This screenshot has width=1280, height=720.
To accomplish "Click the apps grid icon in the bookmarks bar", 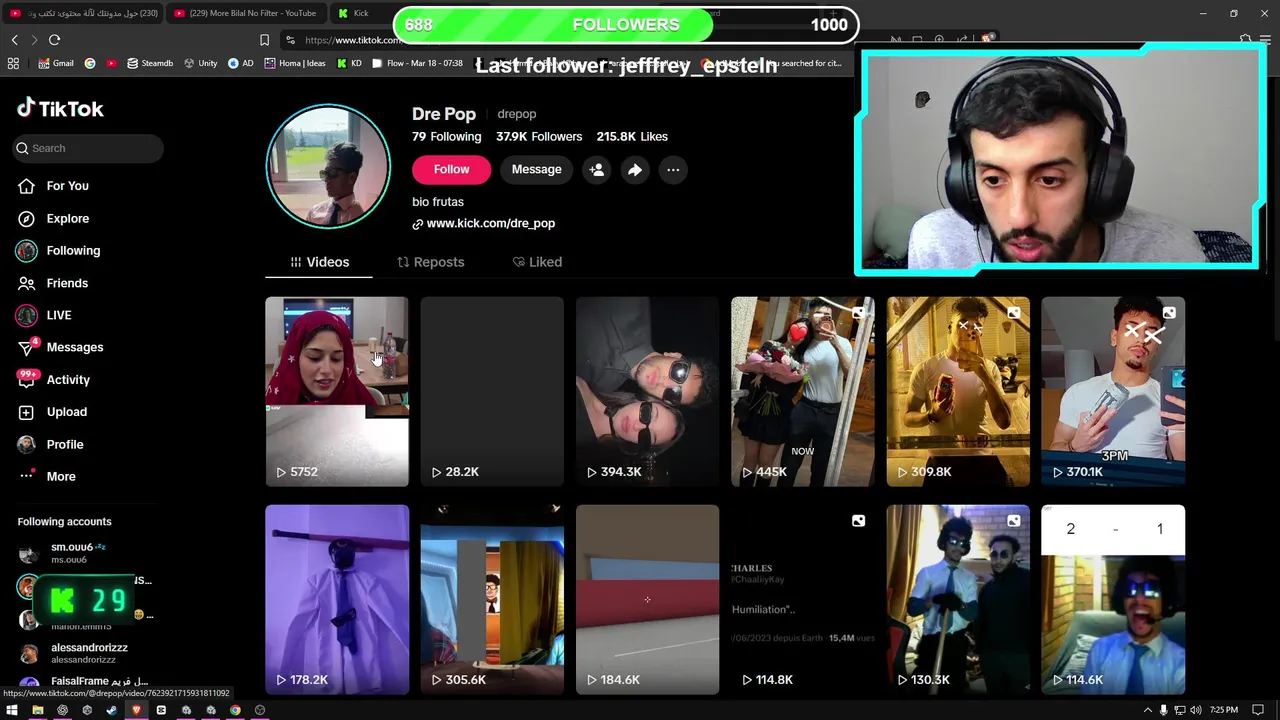I will 13,63.
